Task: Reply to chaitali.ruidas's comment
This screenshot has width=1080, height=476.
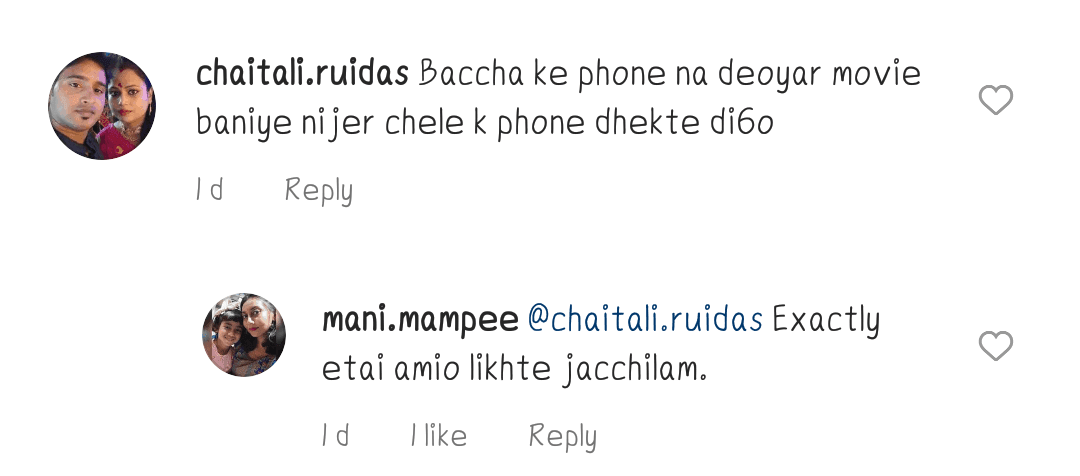Action: point(319,191)
